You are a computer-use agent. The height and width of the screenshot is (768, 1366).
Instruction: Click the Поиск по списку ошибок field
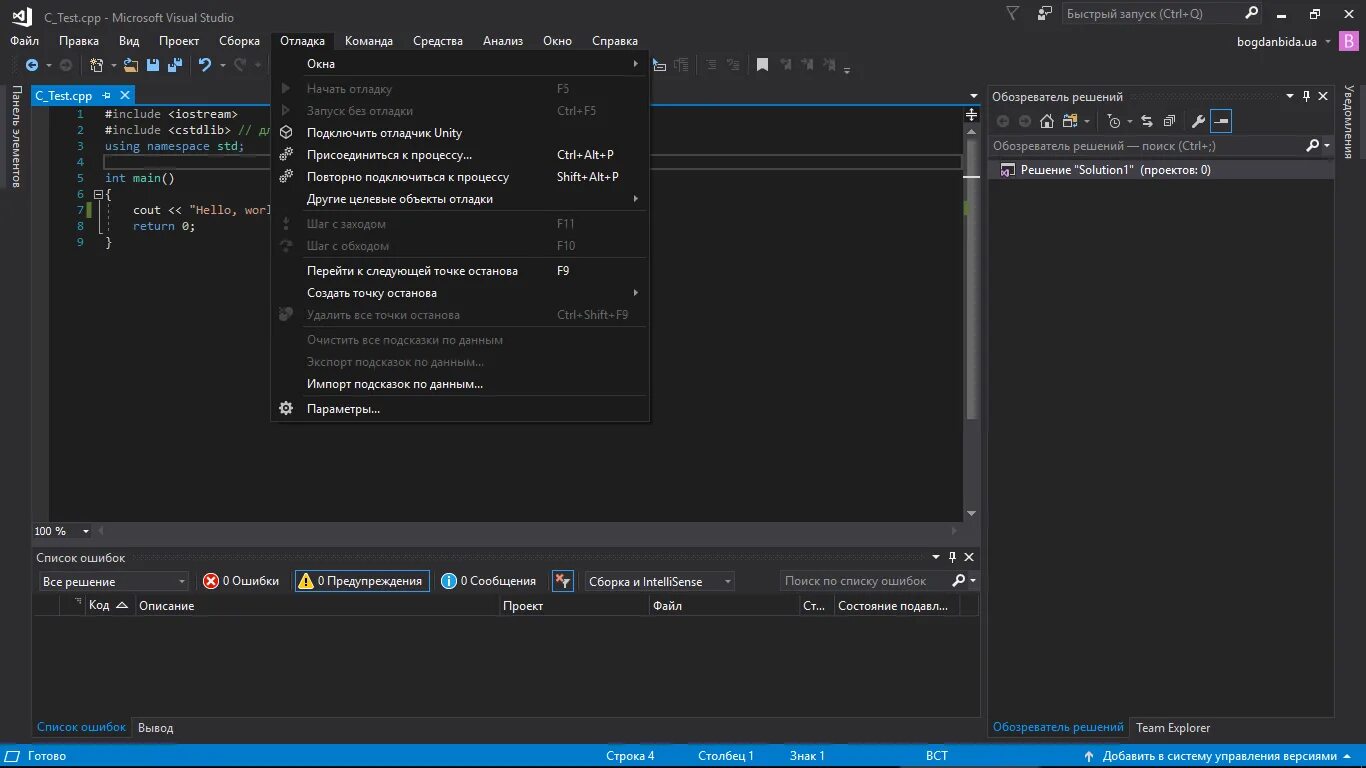[x=864, y=581]
